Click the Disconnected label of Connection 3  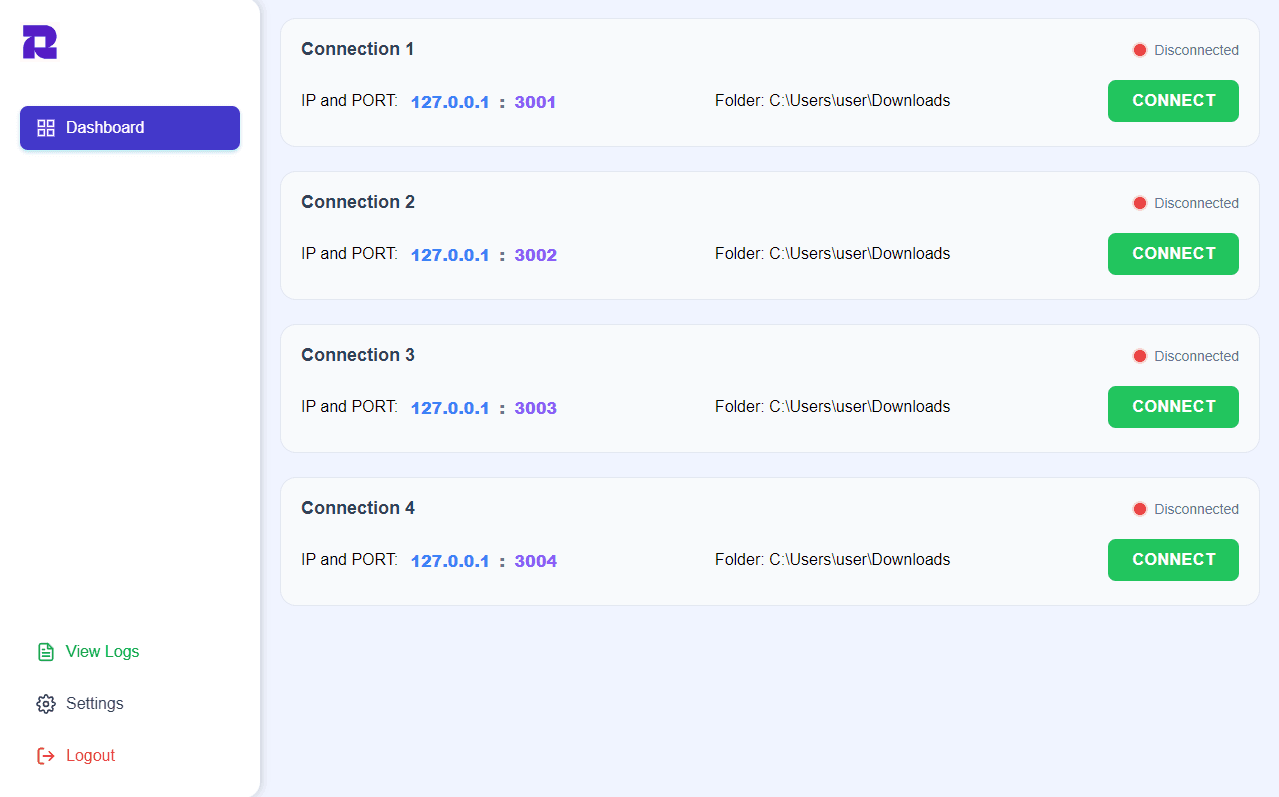1196,356
